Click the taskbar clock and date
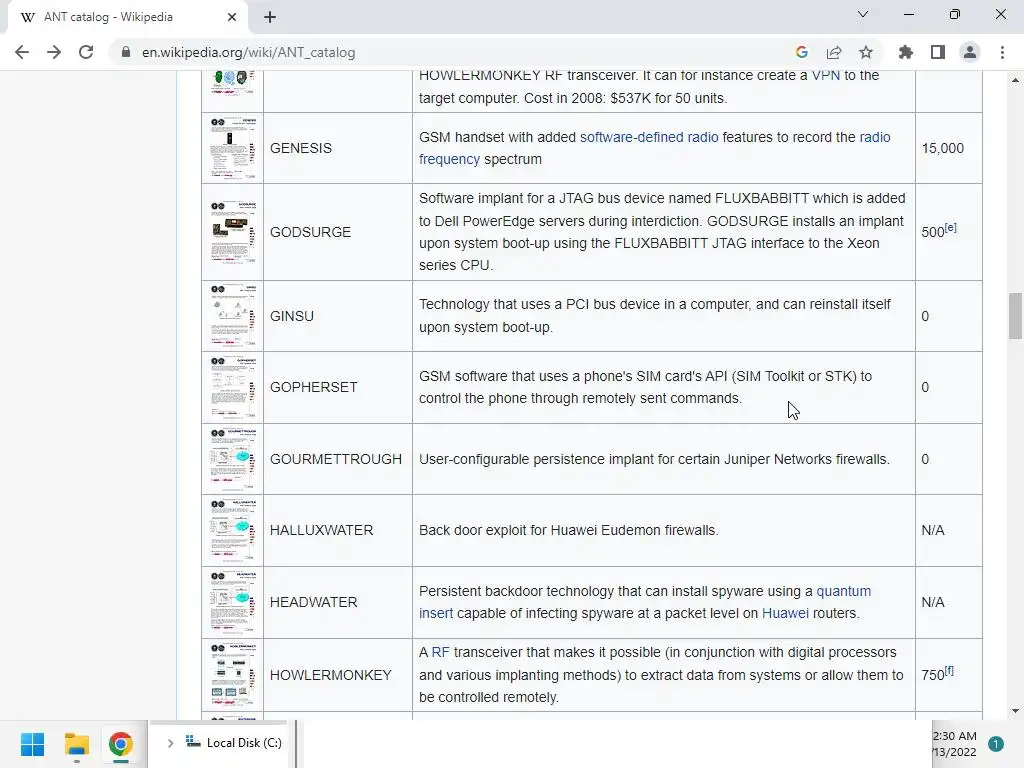This screenshot has width=1024, height=768. coord(954,744)
